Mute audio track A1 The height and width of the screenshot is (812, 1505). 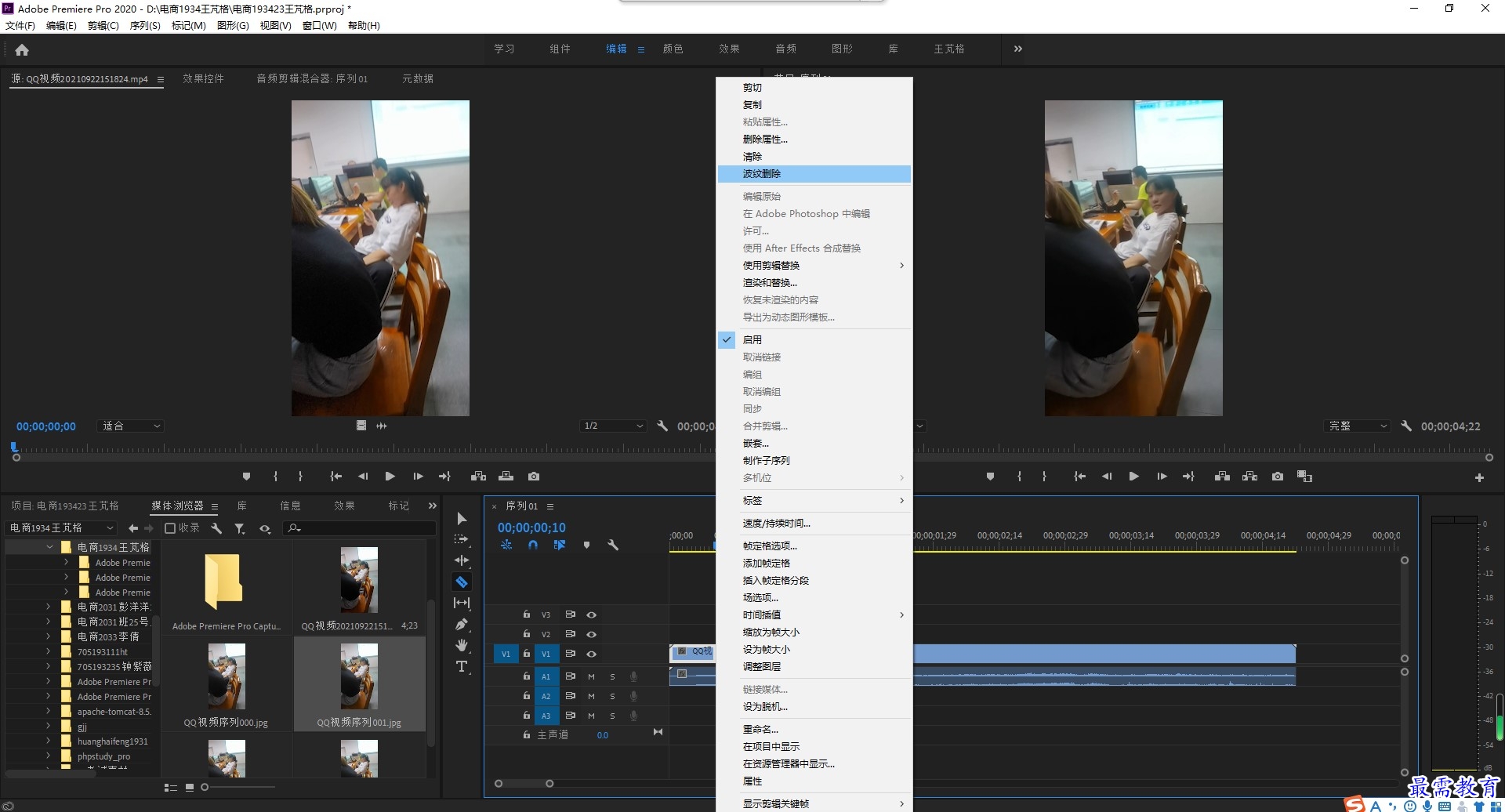[x=591, y=676]
